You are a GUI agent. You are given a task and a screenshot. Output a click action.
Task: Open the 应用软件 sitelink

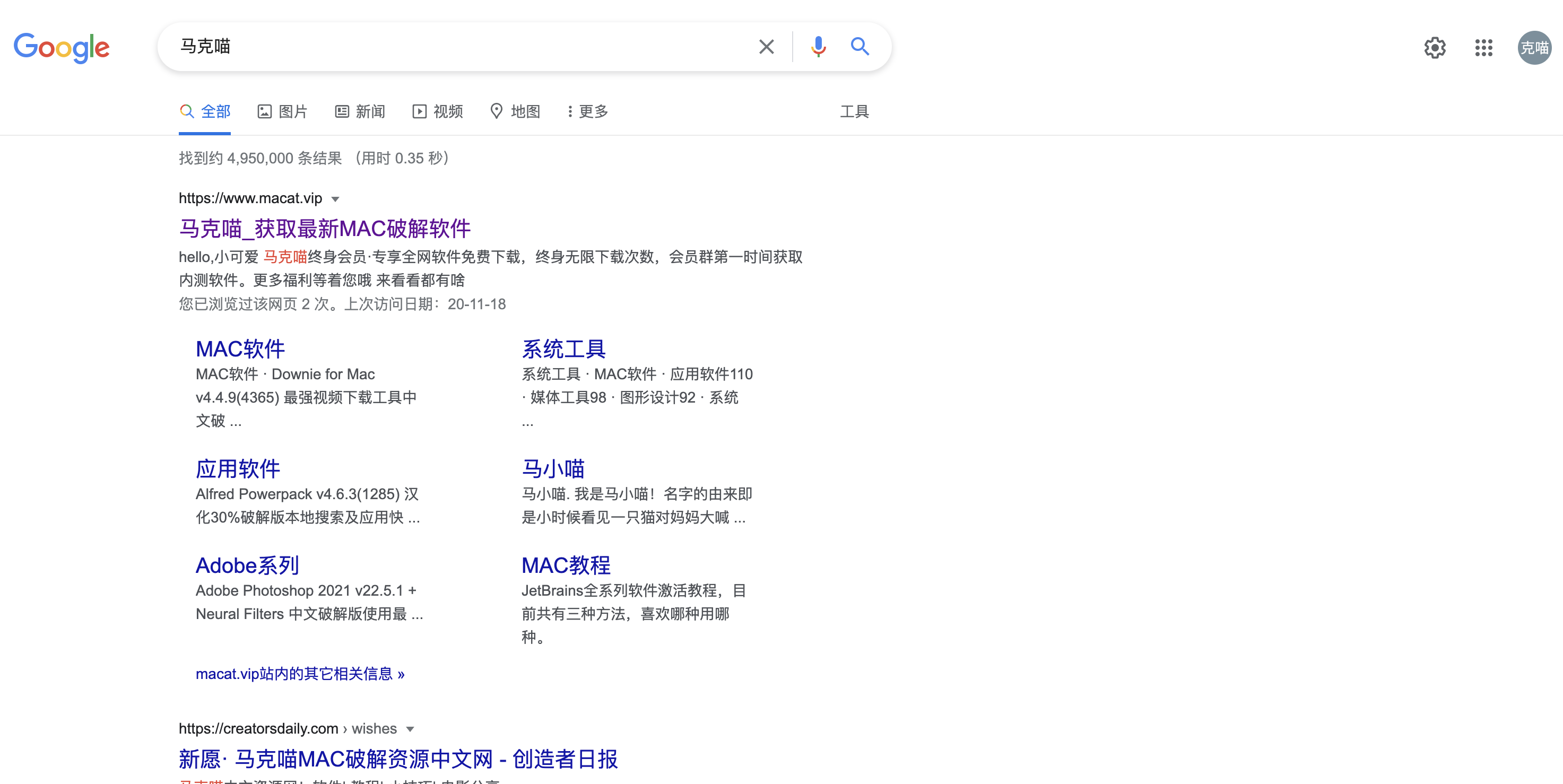238,468
